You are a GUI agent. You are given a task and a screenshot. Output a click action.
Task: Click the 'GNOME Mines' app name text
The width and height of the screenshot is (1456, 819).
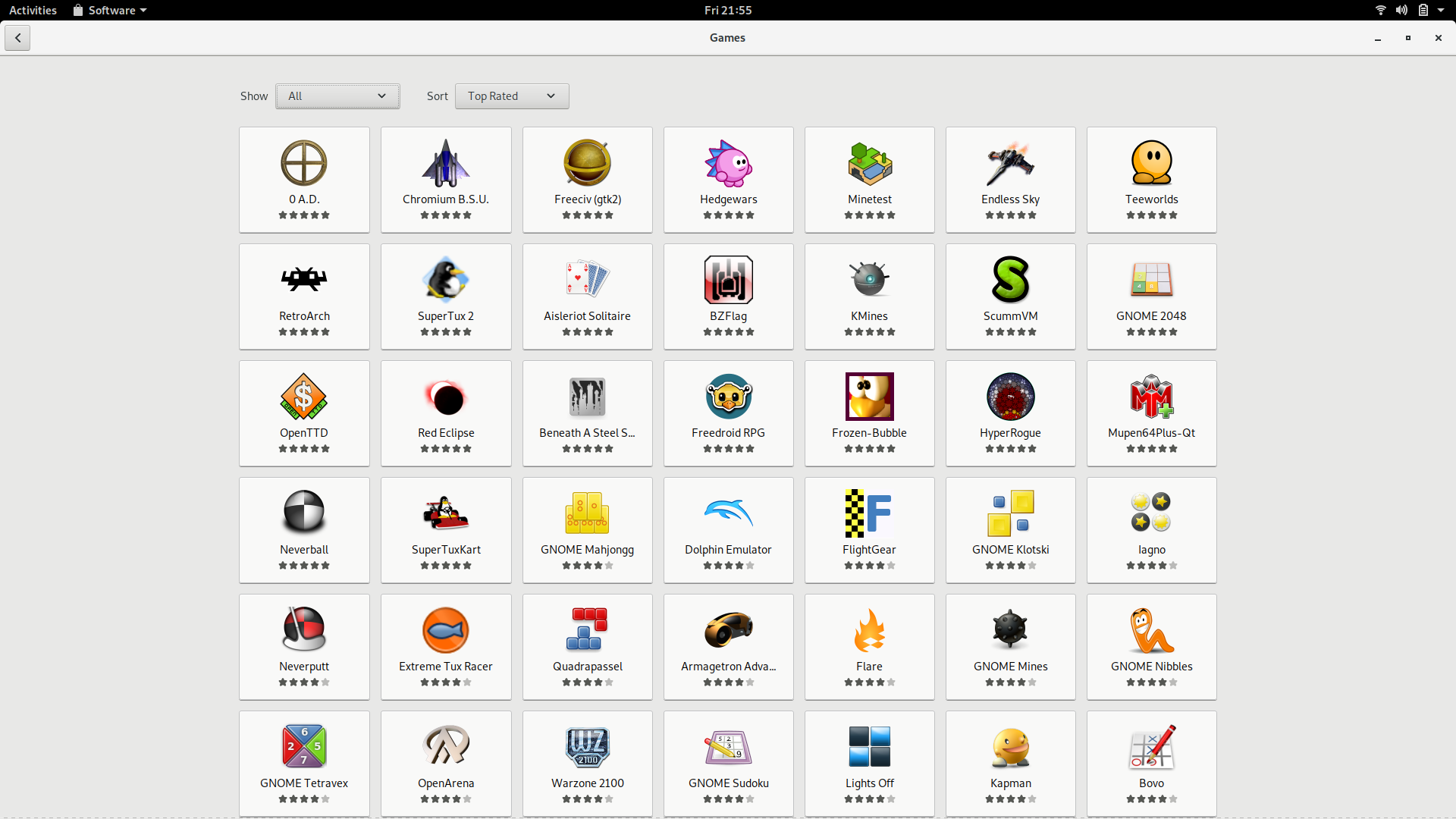[1011, 667]
